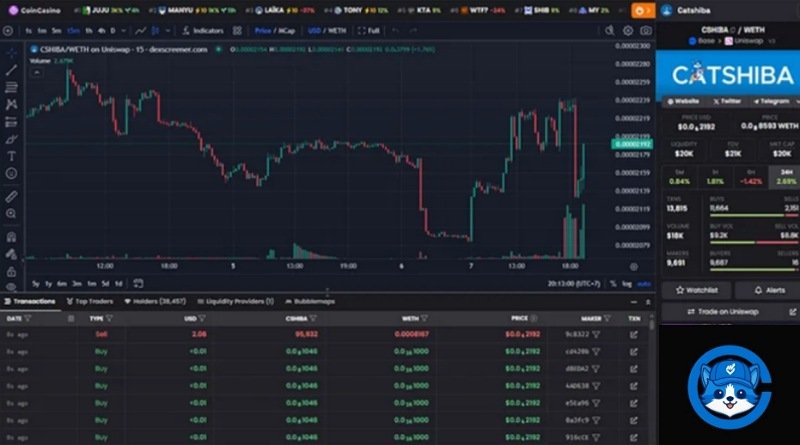Image resolution: width=800 pixels, height=445 pixels.
Task: Select the crosshair cursor tool
Action: tap(11, 53)
